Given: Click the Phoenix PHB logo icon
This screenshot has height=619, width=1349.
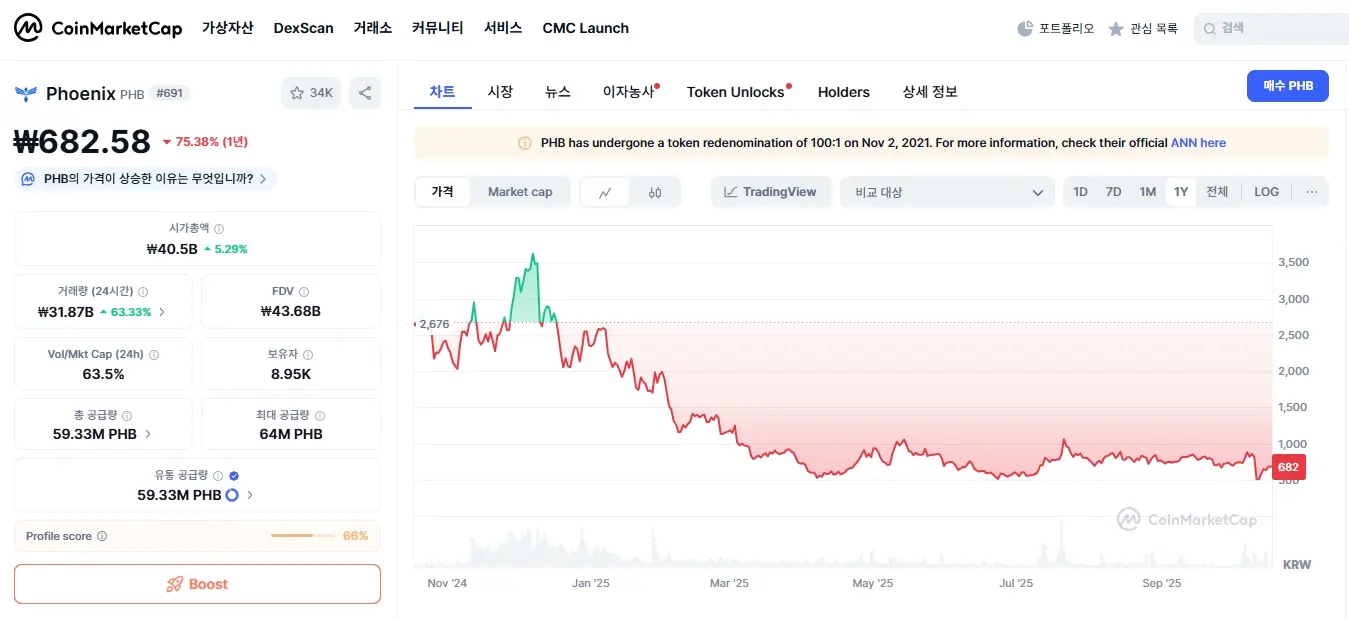Looking at the screenshot, I should tap(26, 94).
